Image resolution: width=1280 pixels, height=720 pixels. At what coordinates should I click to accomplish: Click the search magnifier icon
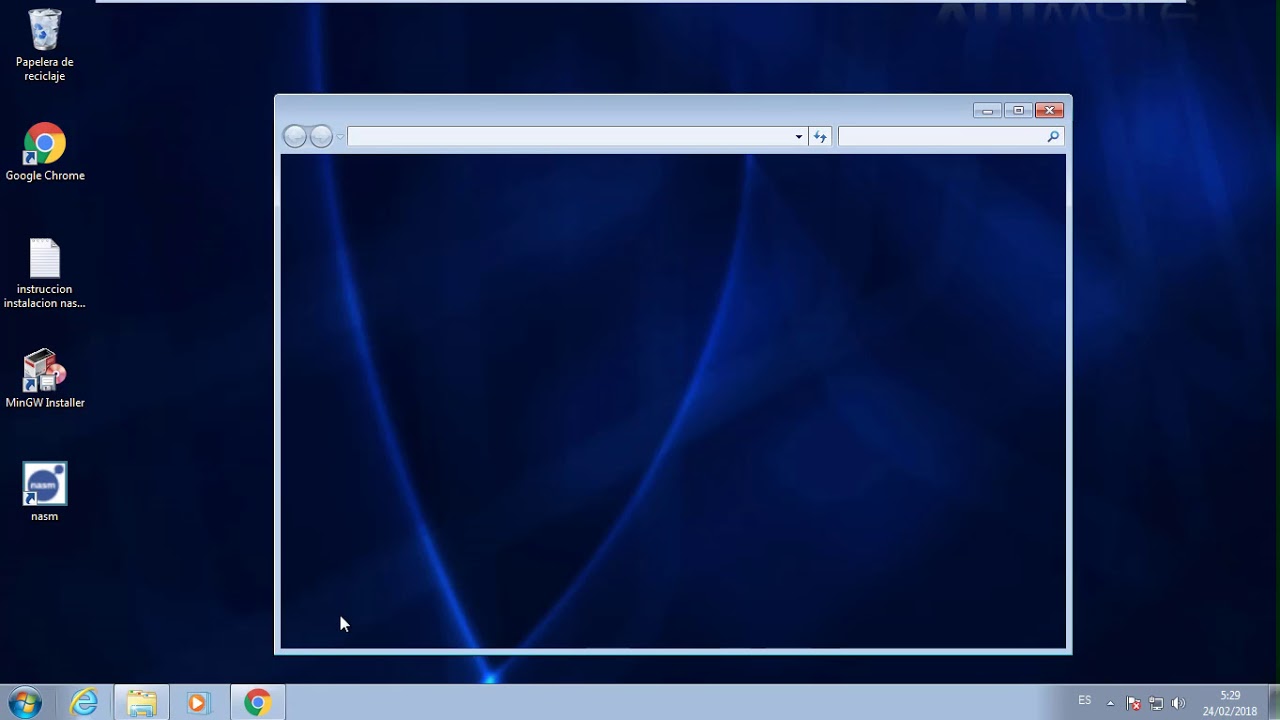point(1053,136)
